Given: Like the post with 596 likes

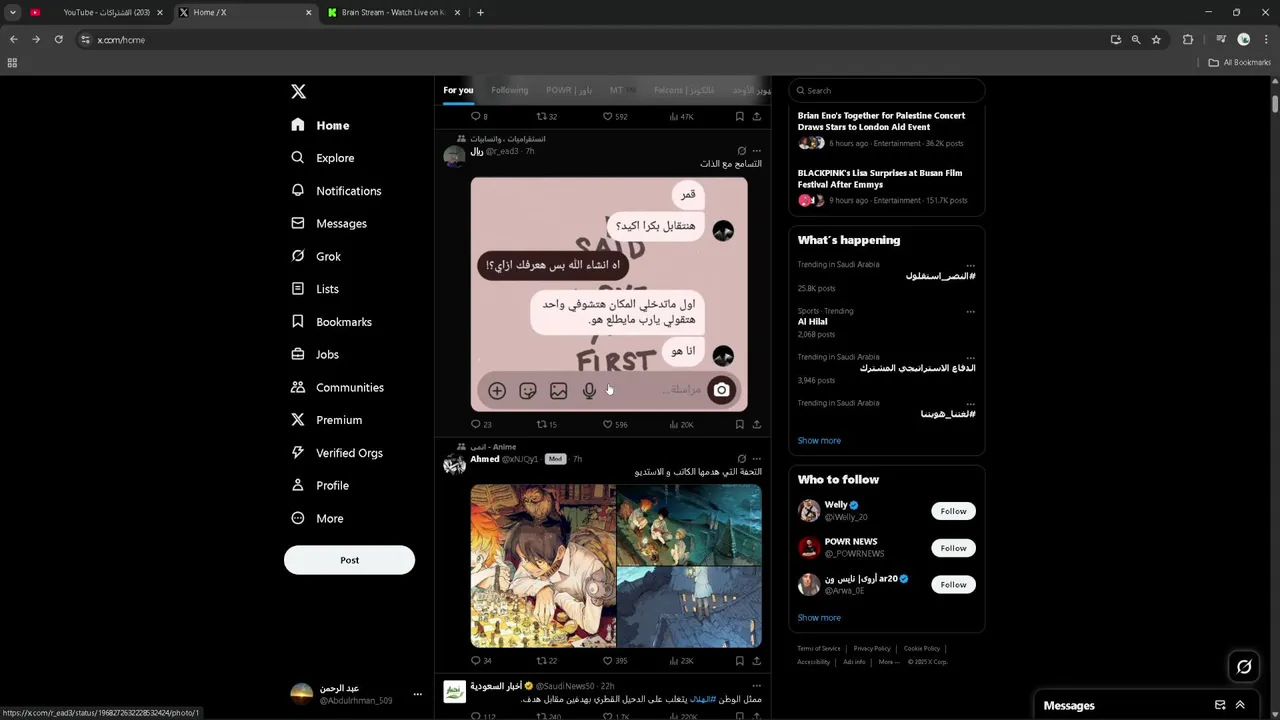Looking at the screenshot, I should coord(614,424).
